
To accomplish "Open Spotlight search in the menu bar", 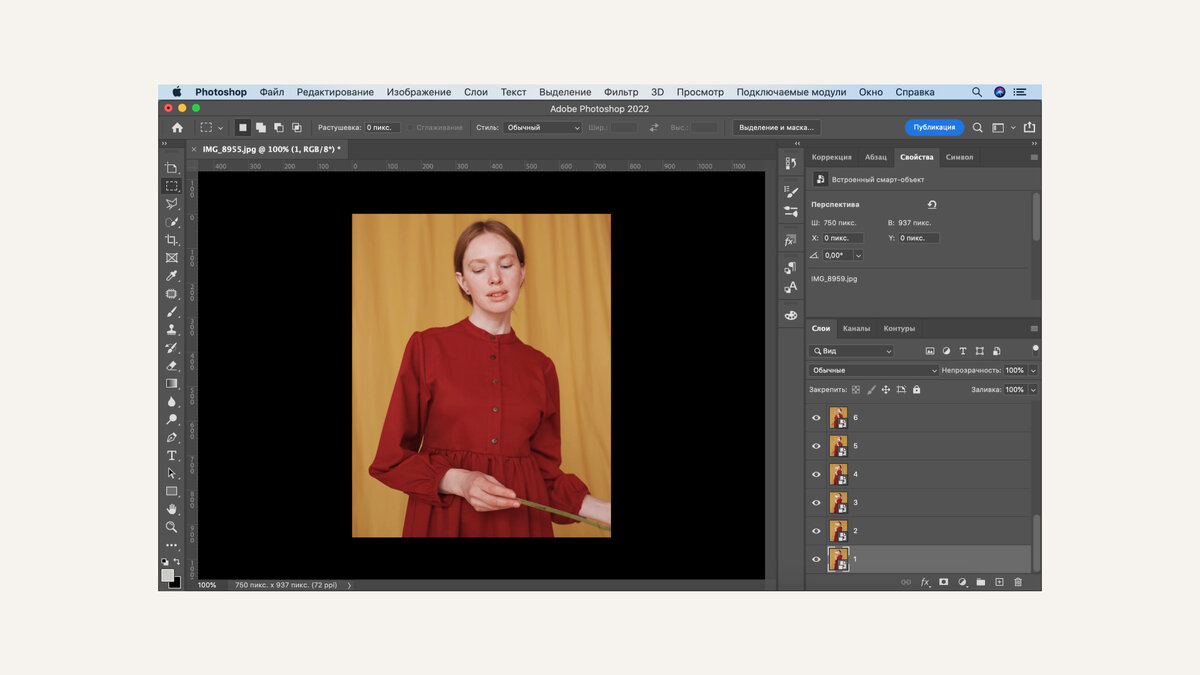I will click(977, 92).
